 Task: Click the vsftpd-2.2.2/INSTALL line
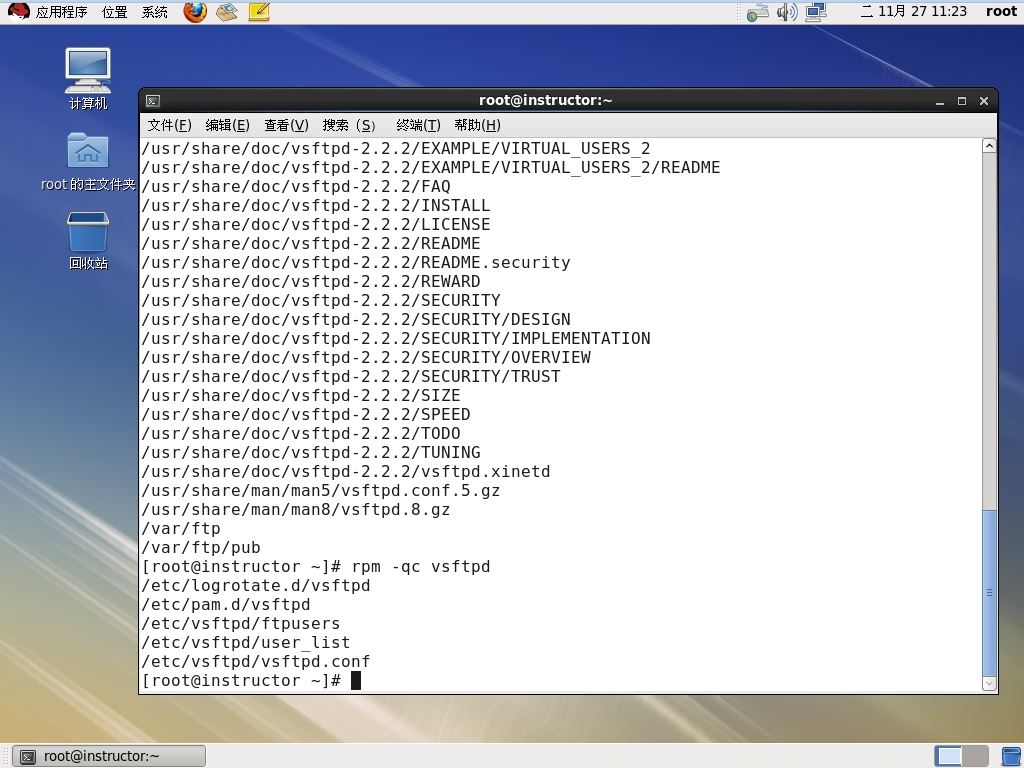click(316, 206)
